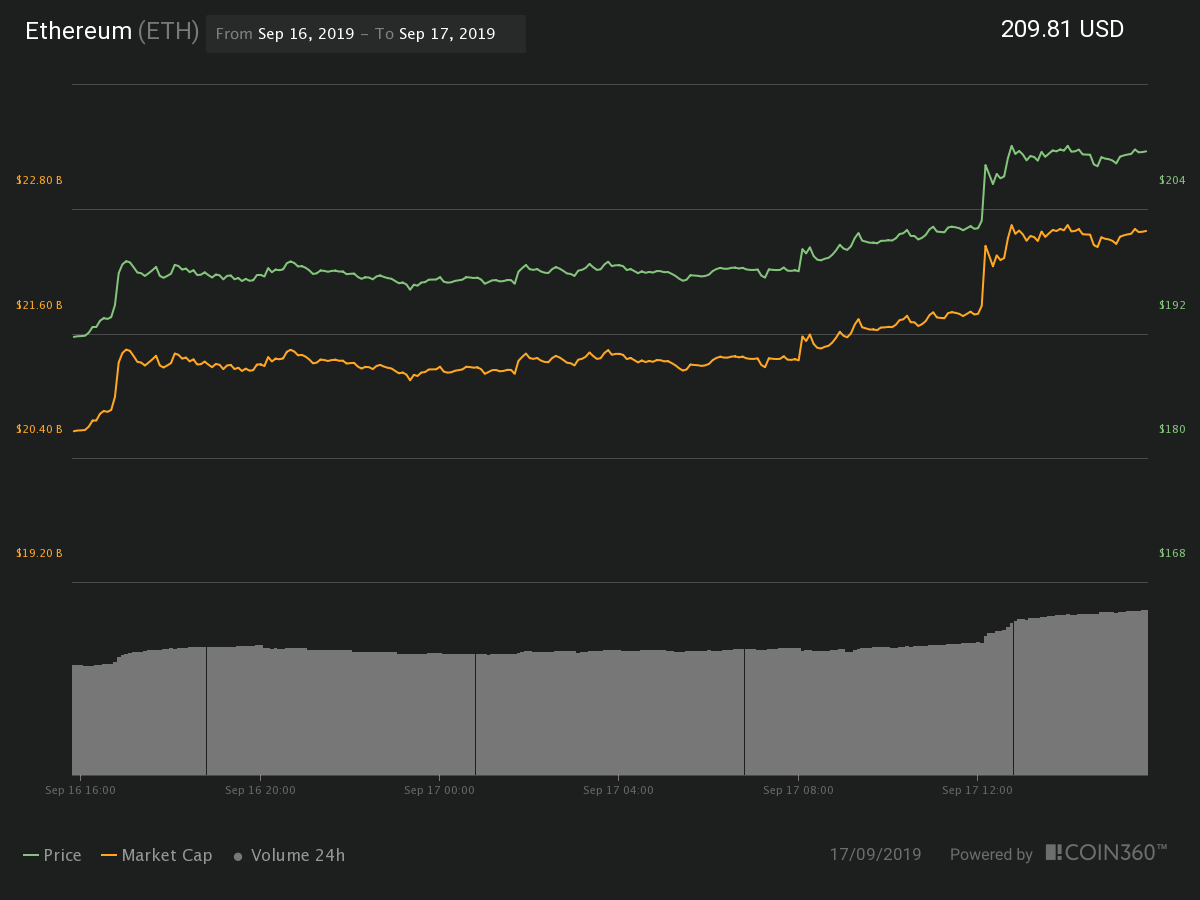Click the $204 price axis label
The image size is (1200, 900).
tap(1172, 180)
